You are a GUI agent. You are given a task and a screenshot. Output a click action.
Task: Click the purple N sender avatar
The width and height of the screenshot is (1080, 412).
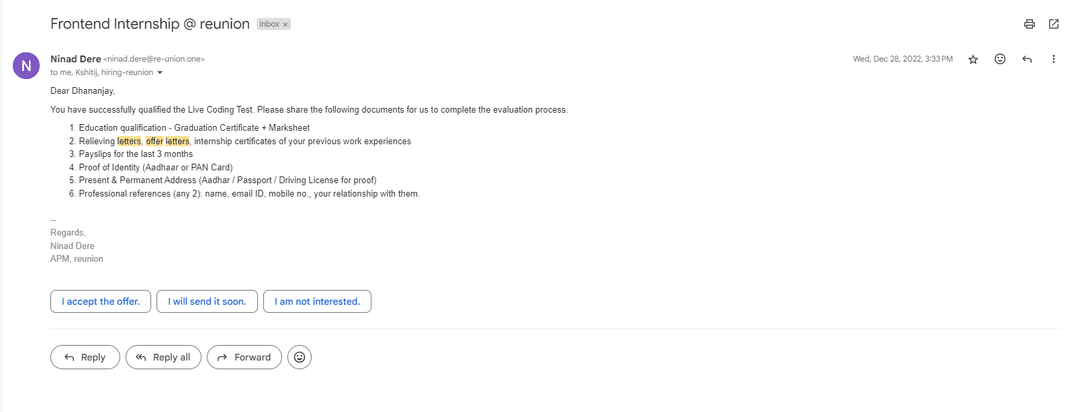point(26,65)
